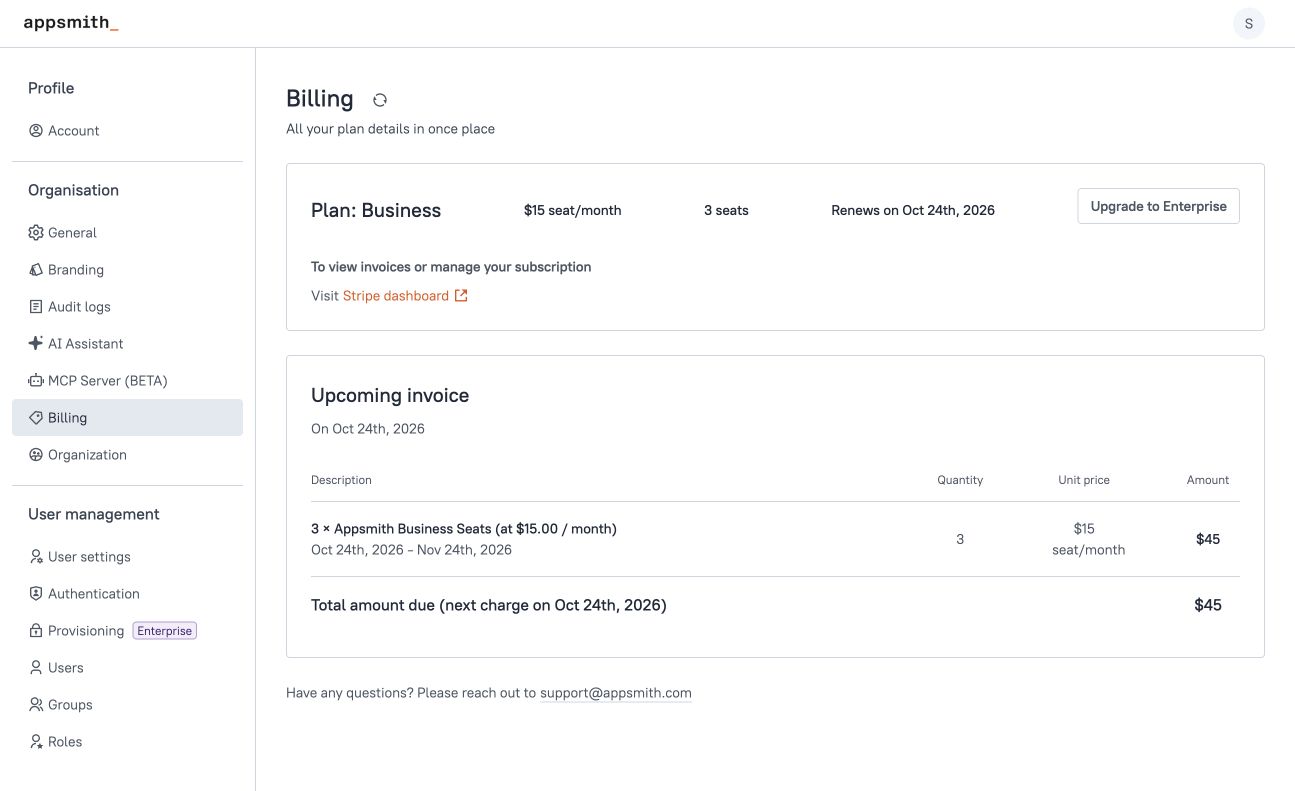
Task: Click the User settings icon
Action: [x=36, y=557]
